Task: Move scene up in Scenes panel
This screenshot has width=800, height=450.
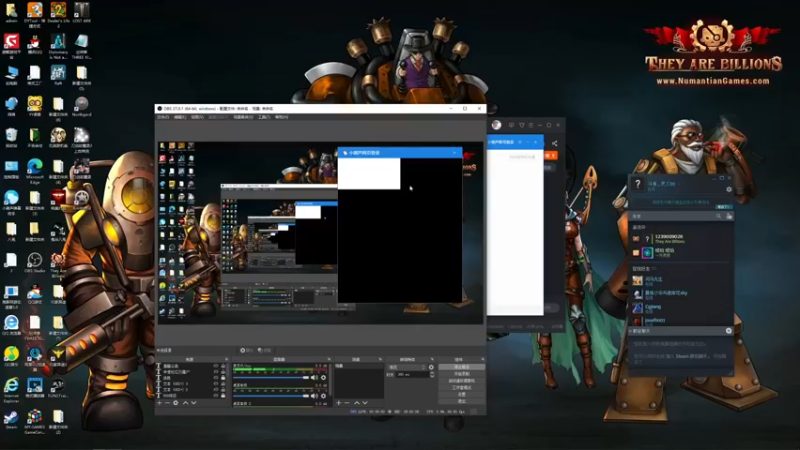Action: coord(357,403)
